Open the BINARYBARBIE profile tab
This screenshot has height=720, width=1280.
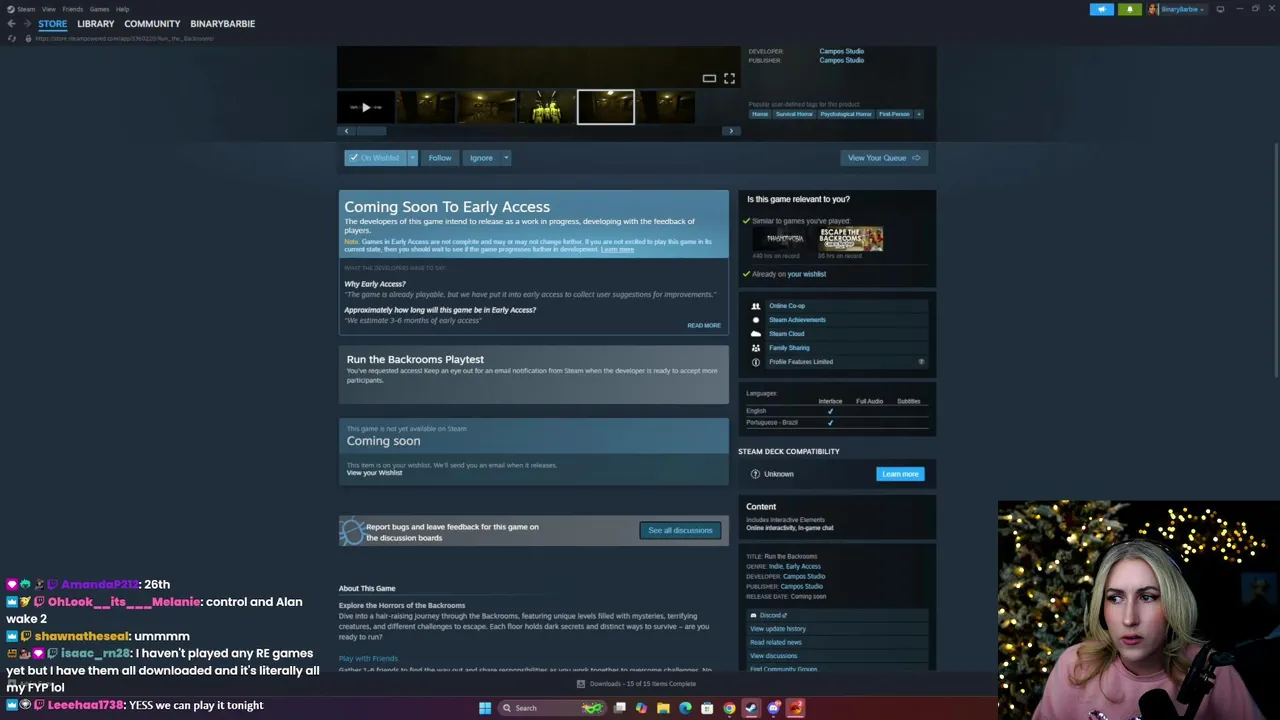pyautogui.click(x=222, y=23)
